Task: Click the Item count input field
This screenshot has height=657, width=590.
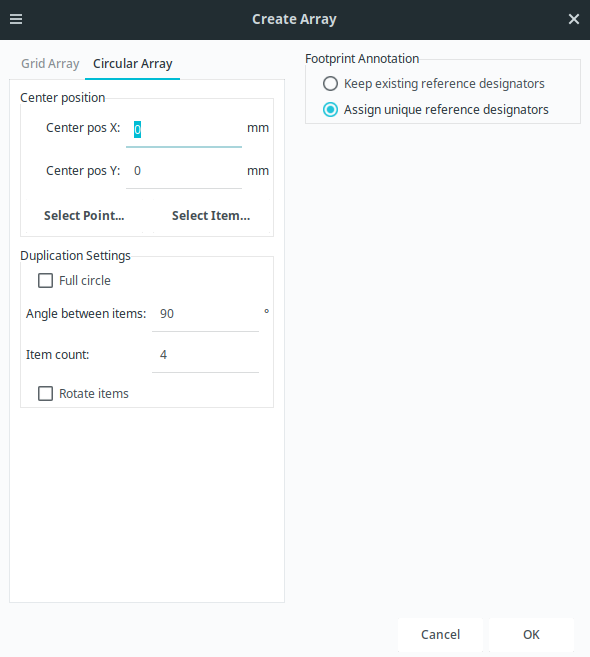Action: click(x=205, y=355)
